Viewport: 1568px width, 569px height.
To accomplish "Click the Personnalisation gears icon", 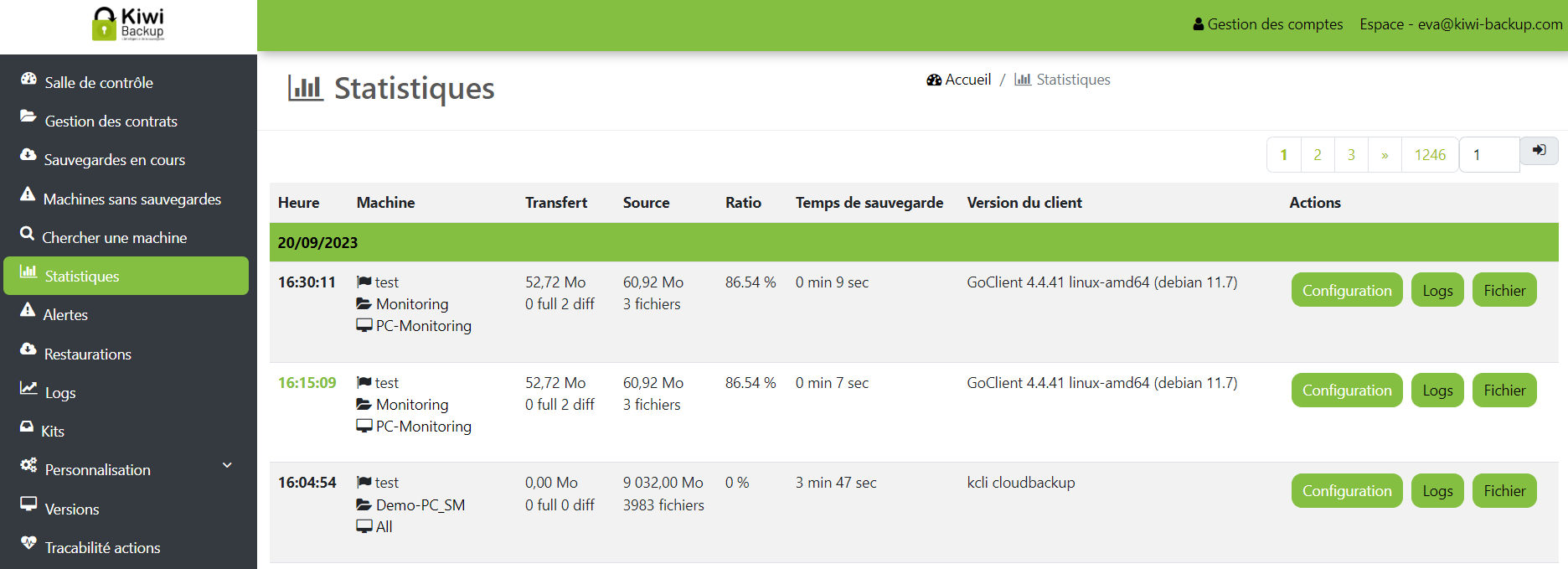I will click(28, 465).
